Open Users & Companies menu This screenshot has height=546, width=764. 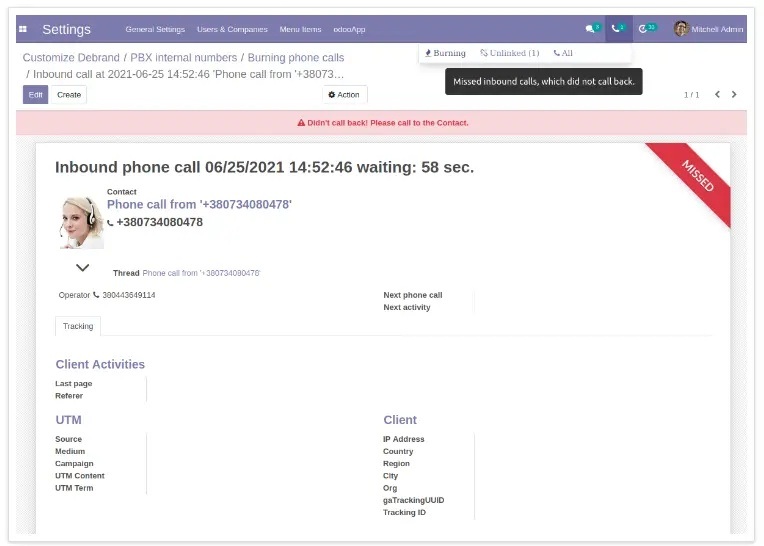click(232, 30)
